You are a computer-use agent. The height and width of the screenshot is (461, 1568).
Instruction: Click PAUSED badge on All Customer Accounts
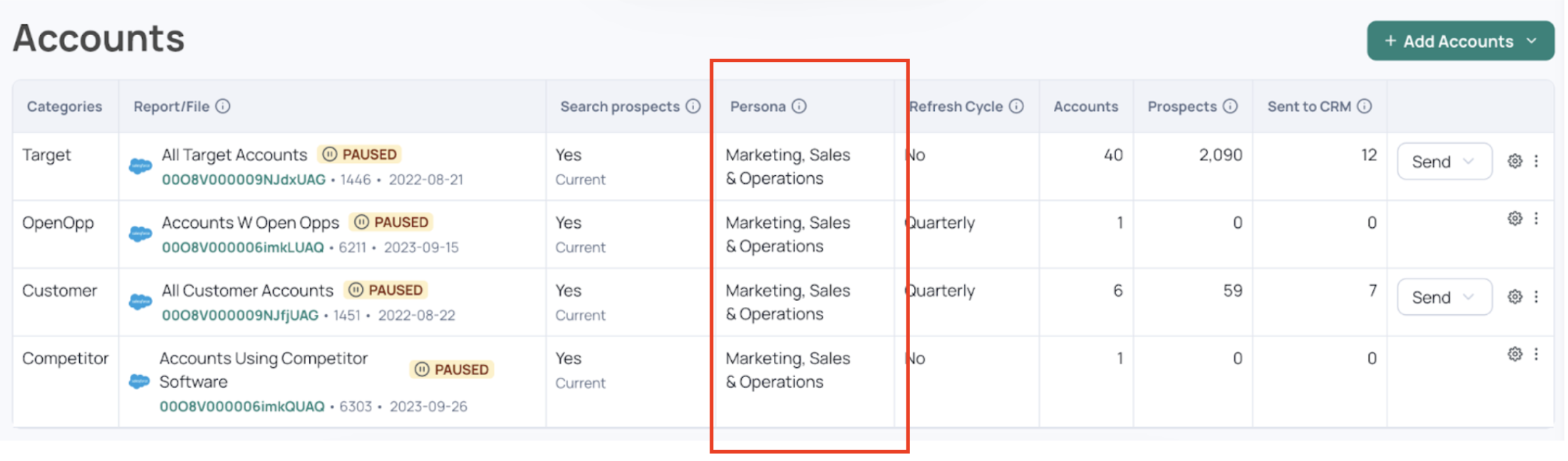point(386,290)
